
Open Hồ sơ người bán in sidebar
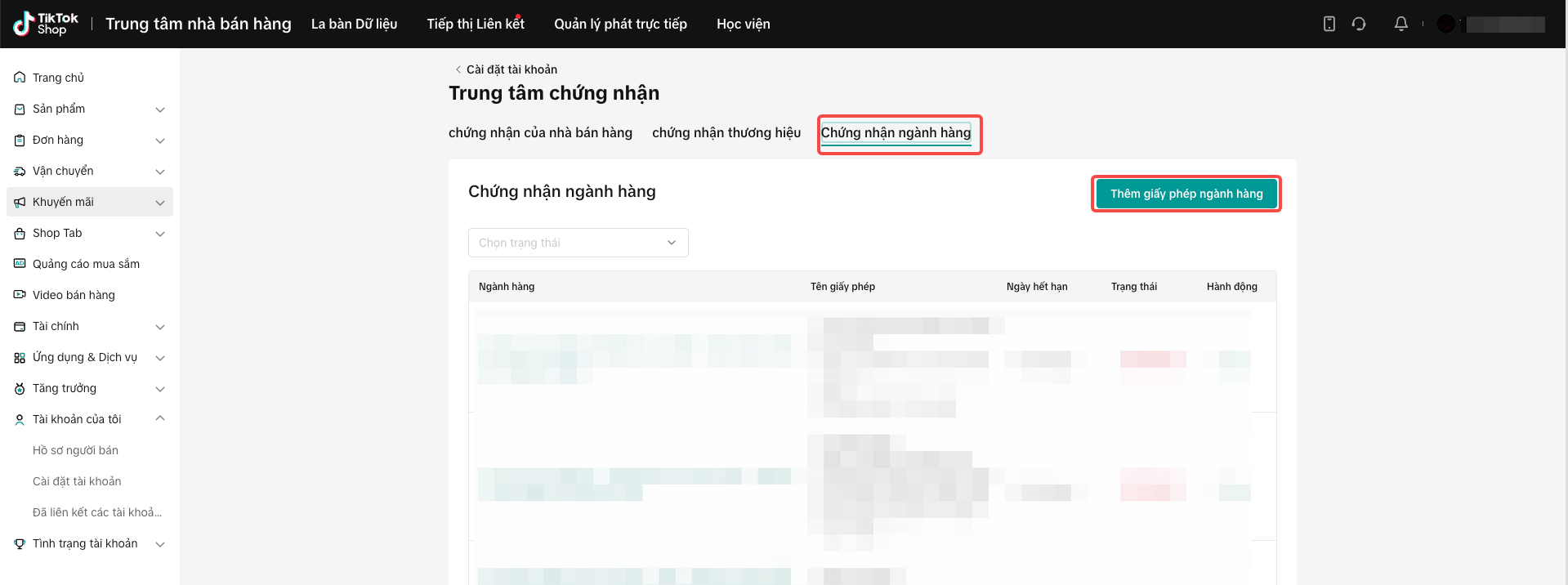(x=75, y=450)
